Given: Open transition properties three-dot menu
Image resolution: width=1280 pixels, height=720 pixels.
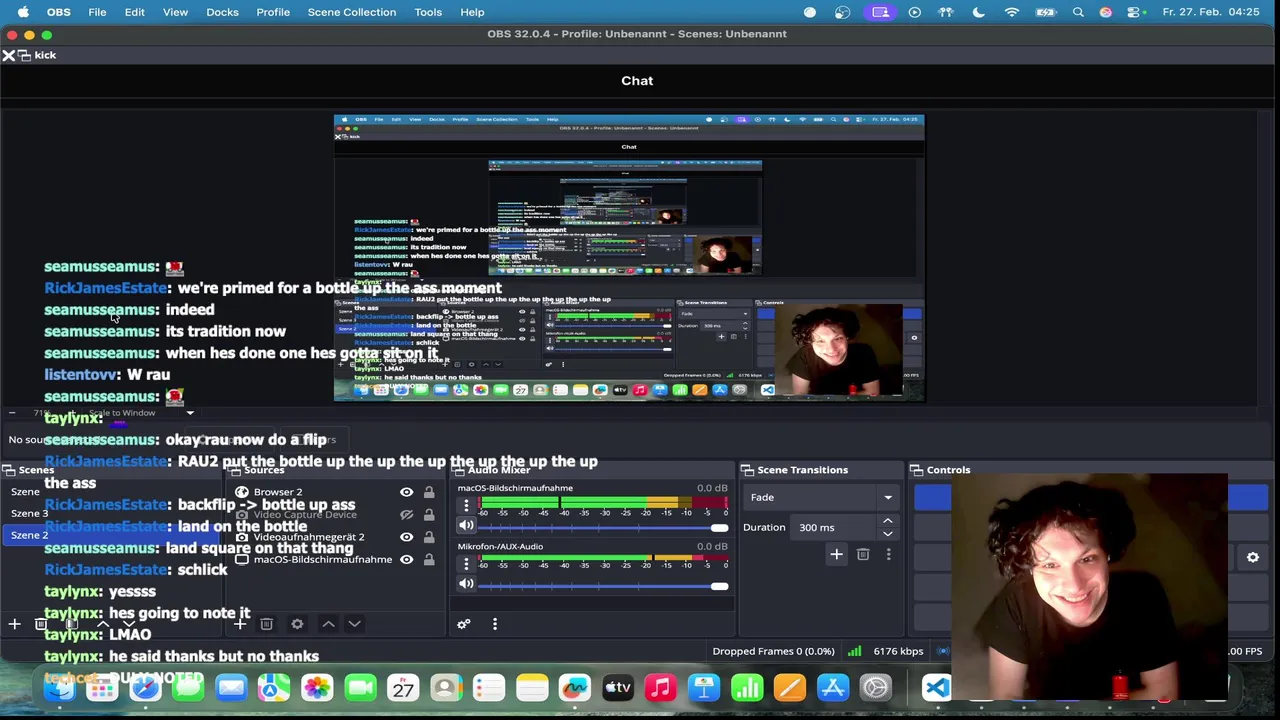Looking at the screenshot, I should 888,554.
